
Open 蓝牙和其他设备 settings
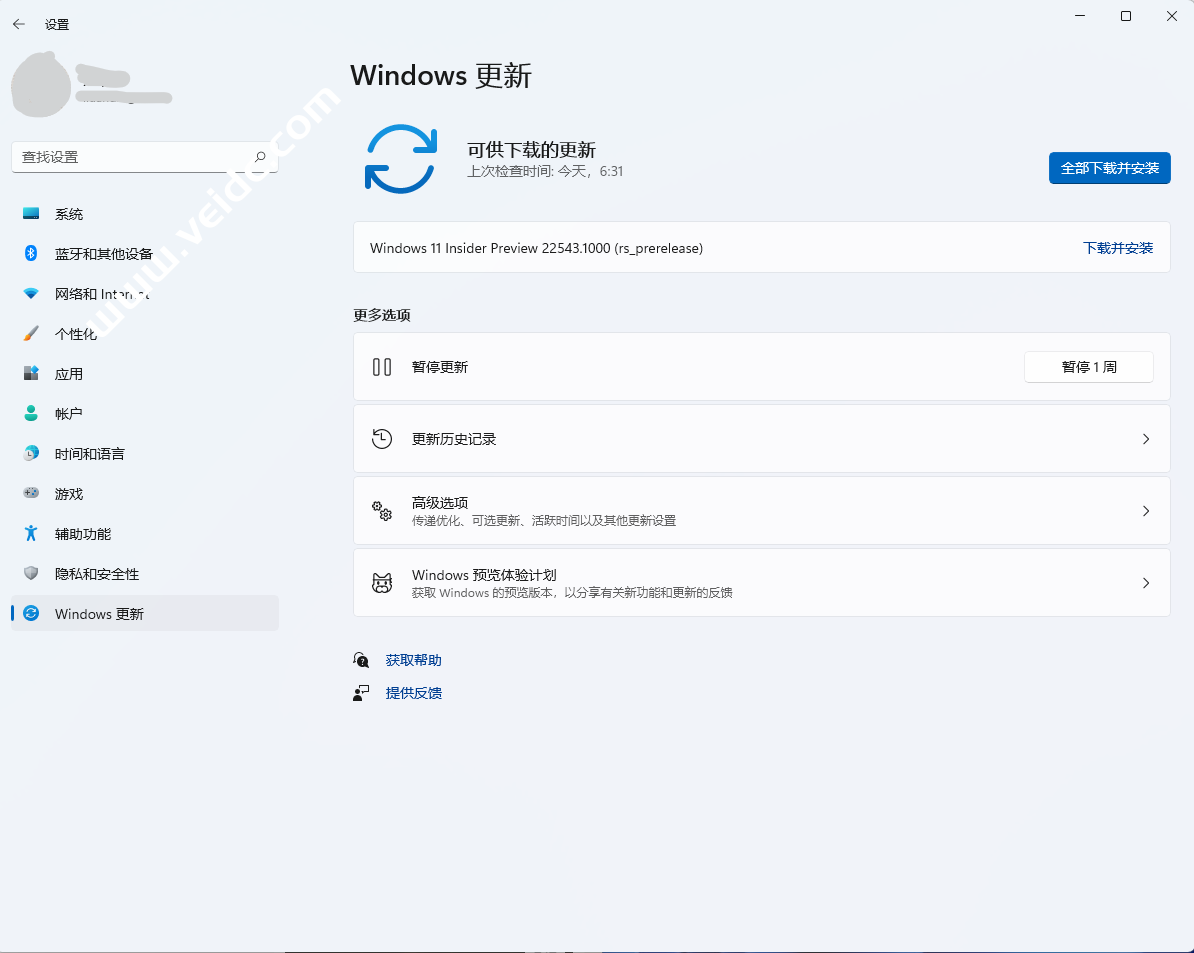(29, 253)
